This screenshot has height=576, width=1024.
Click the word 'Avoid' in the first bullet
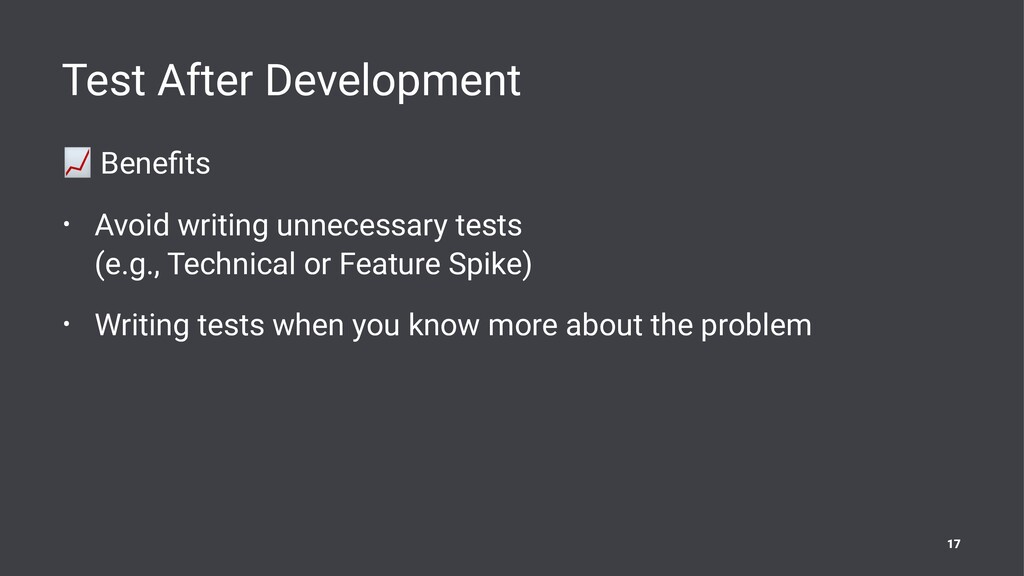click(x=132, y=225)
